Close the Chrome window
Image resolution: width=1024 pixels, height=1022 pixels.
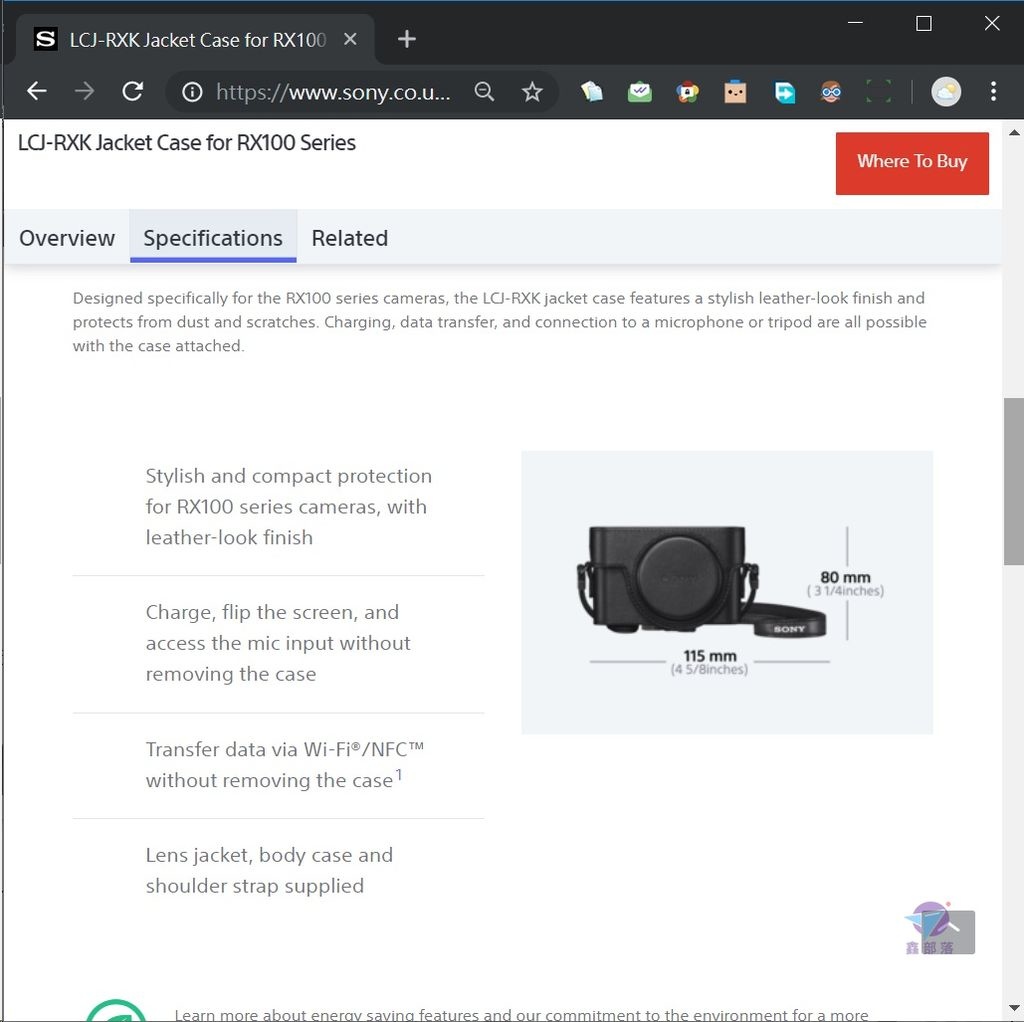coord(992,24)
